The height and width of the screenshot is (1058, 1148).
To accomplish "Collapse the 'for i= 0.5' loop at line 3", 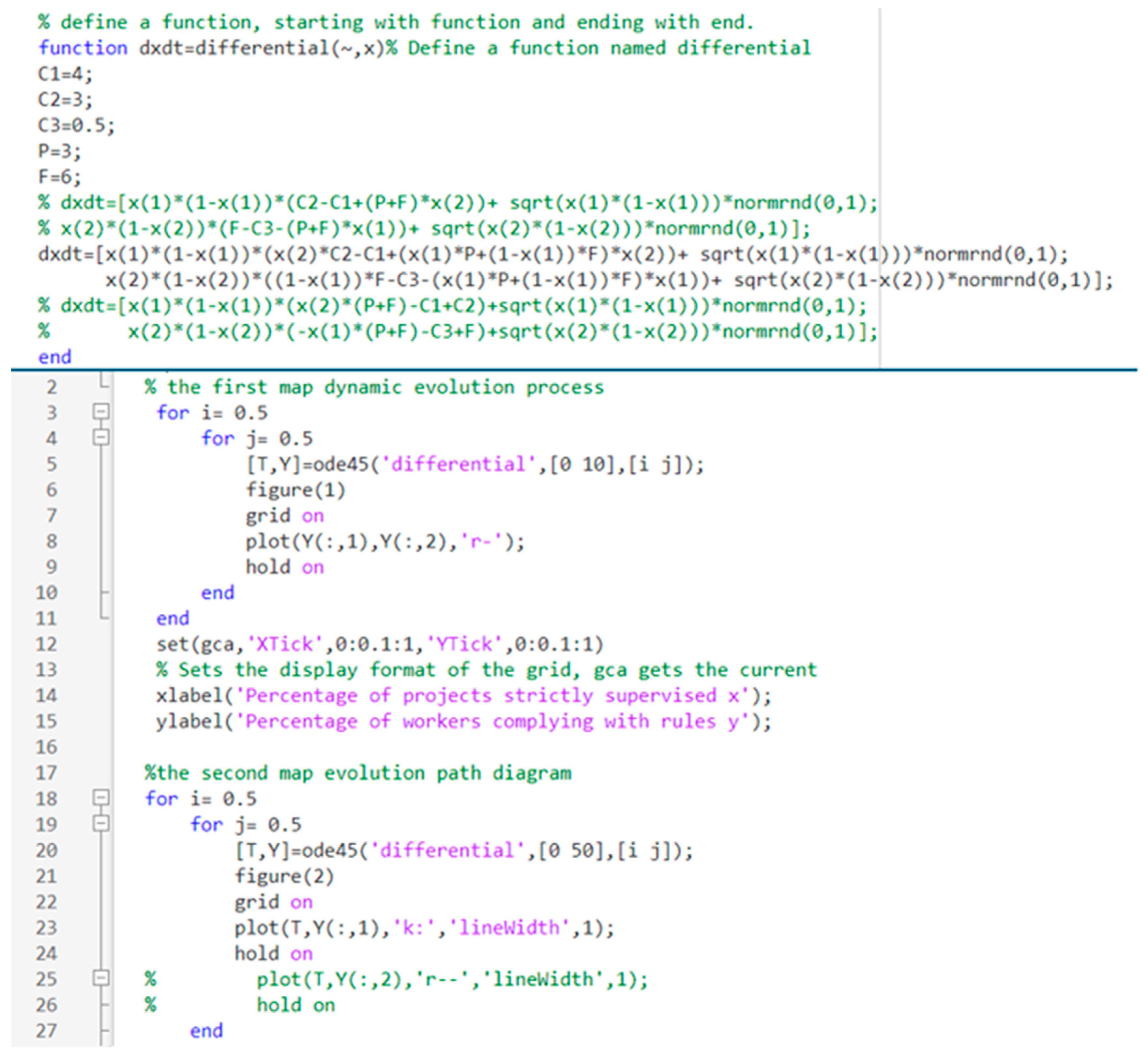I will click(x=101, y=412).
